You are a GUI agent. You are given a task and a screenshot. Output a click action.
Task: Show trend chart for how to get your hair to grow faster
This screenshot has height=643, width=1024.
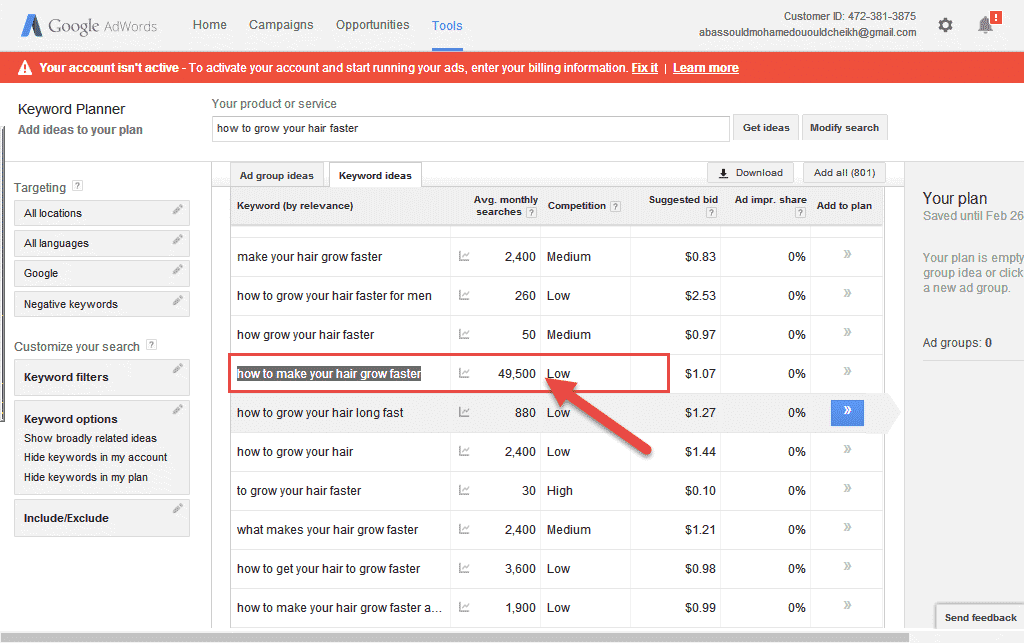464,569
